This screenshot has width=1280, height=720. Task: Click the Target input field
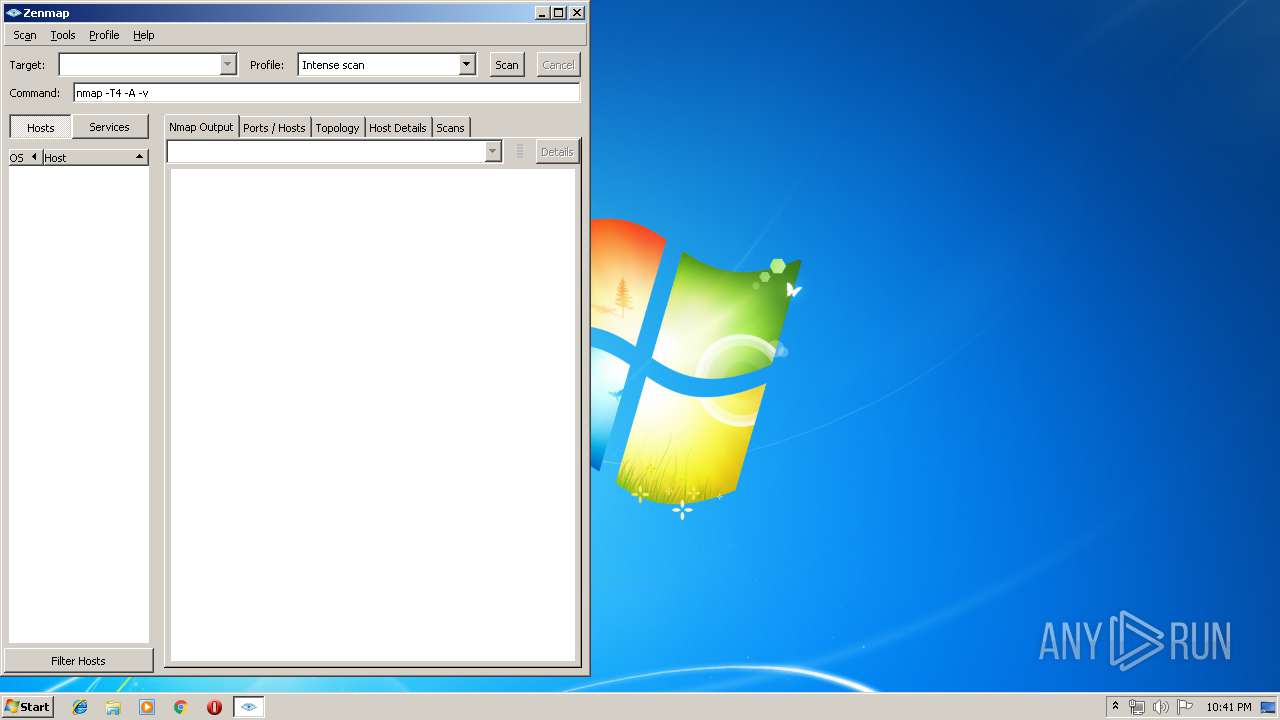pyautogui.click(x=139, y=64)
